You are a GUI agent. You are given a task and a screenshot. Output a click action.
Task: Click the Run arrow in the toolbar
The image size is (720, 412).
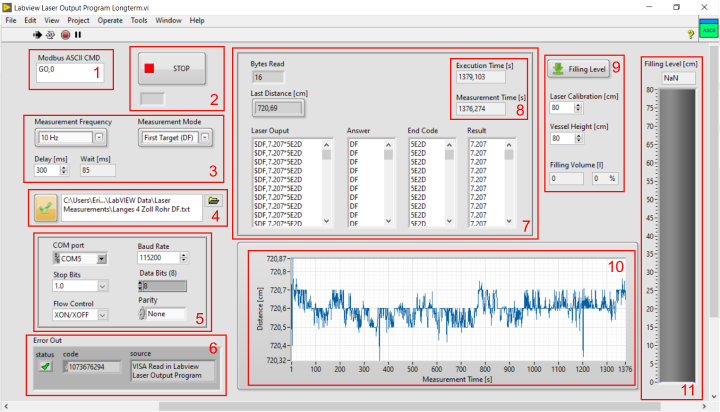pyautogui.click(x=39, y=33)
